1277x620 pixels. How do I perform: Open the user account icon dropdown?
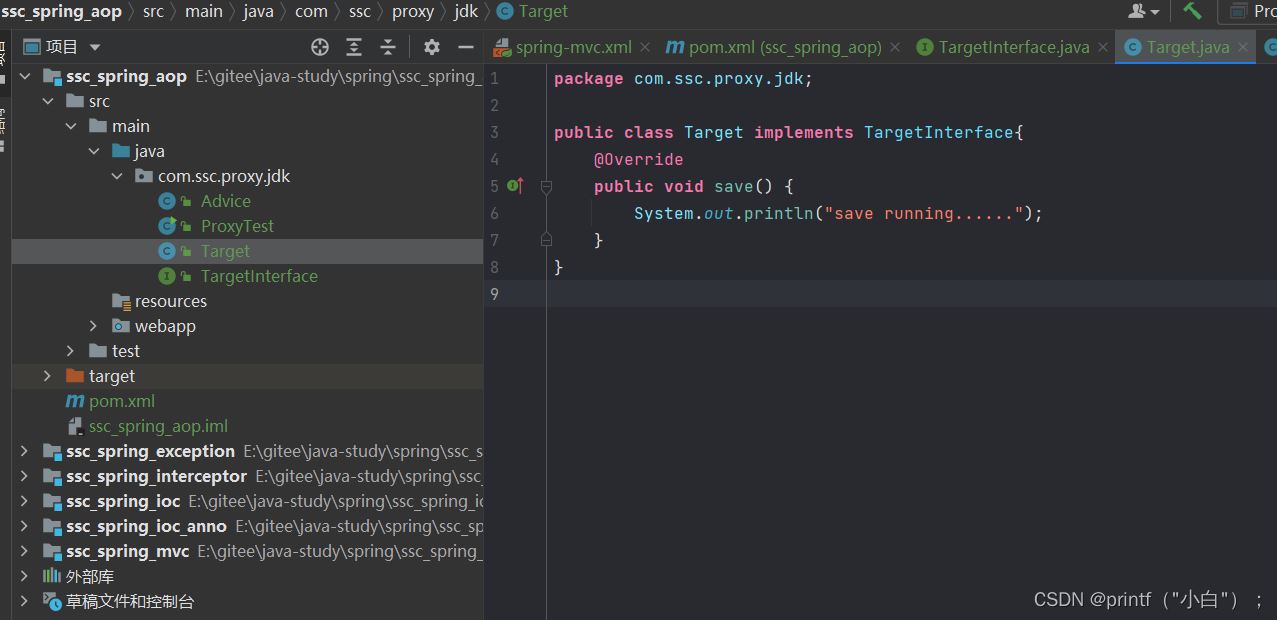tap(1144, 11)
